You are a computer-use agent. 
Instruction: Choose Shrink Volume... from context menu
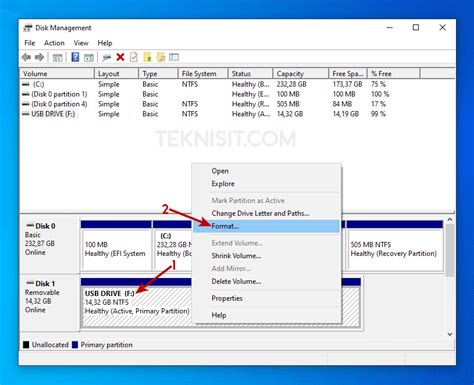pos(266,256)
